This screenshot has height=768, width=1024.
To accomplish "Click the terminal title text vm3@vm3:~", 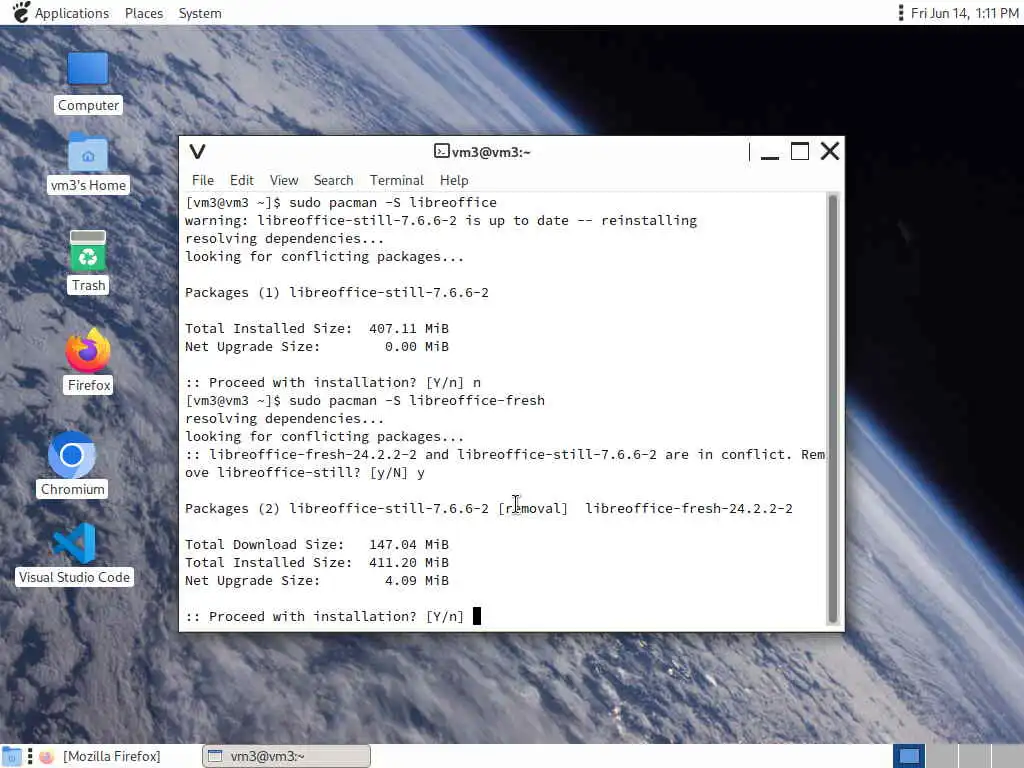I will tap(491, 152).
